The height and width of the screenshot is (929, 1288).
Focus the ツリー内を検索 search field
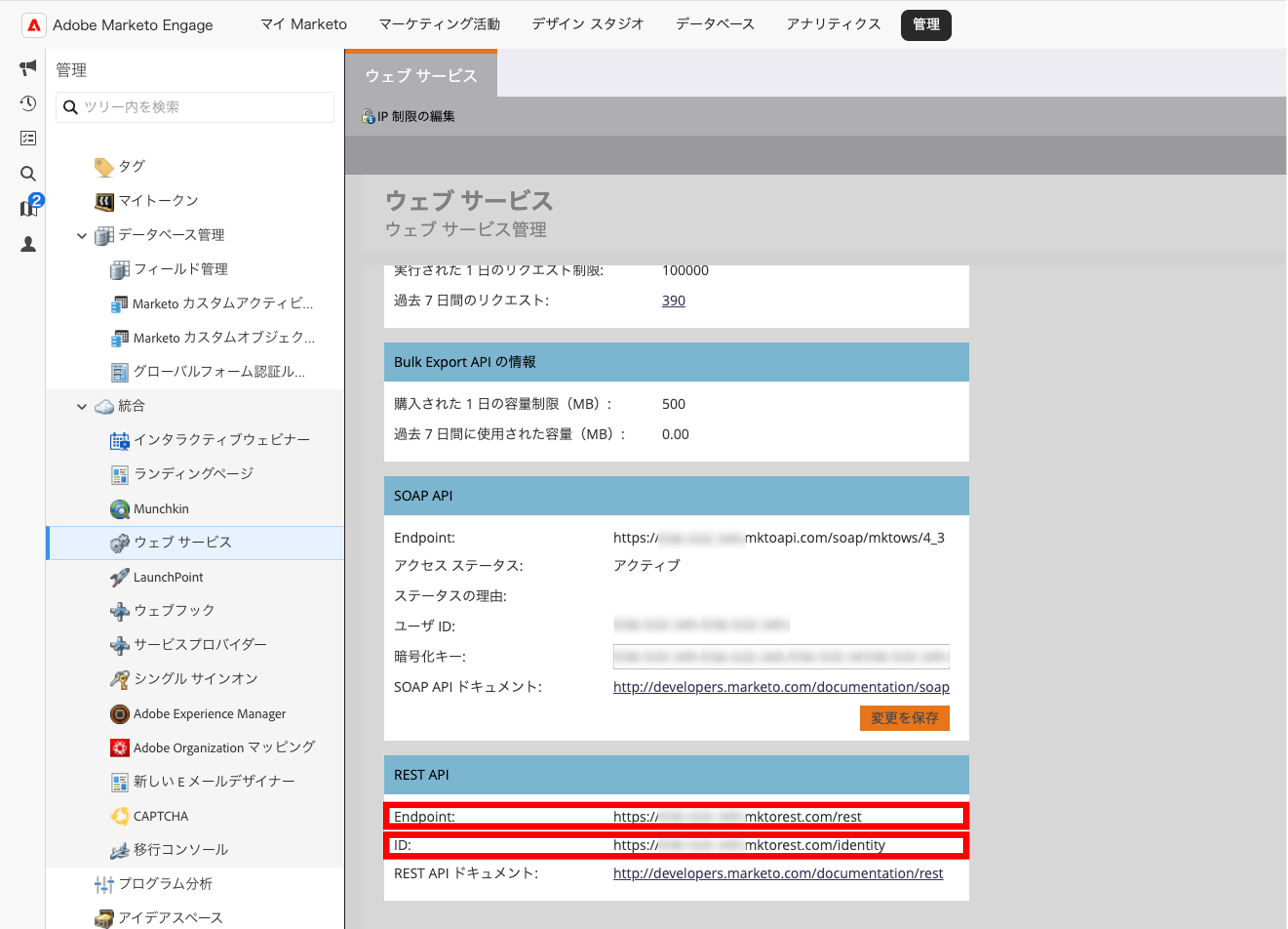(x=195, y=107)
